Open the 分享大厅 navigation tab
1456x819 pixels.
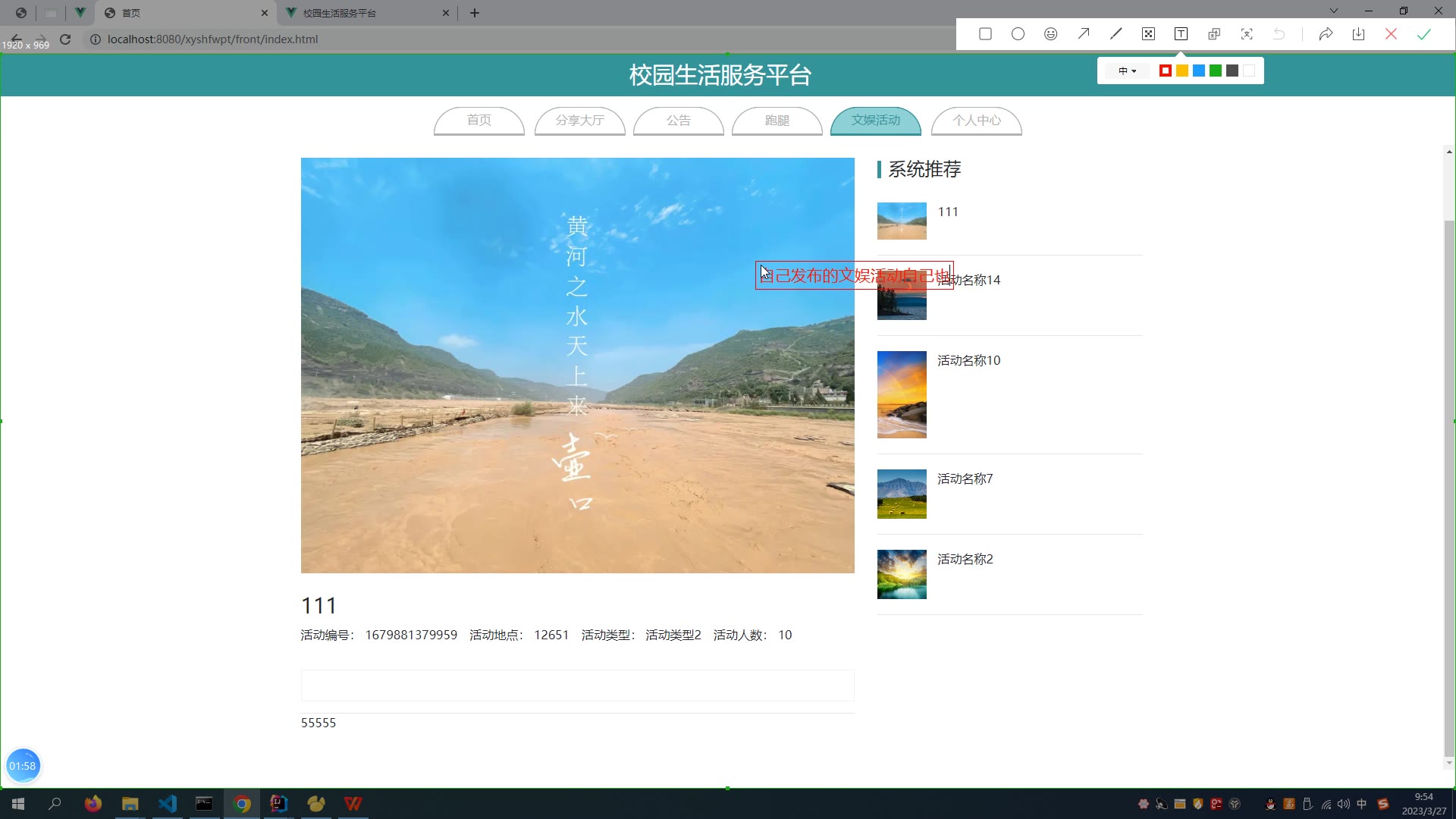(579, 121)
